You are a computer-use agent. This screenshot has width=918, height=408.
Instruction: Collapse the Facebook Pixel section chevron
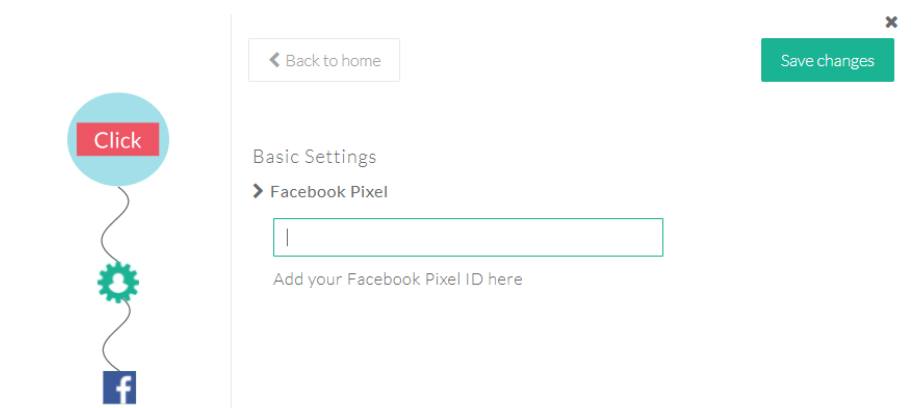(258, 191)
